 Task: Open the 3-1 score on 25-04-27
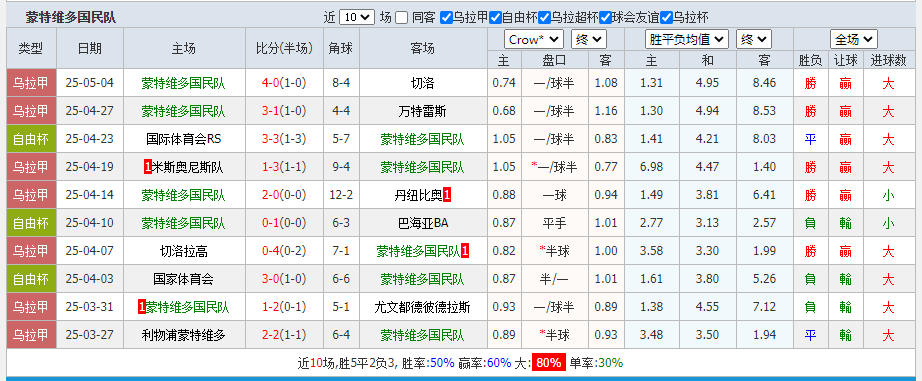click(x=270, y=111)
